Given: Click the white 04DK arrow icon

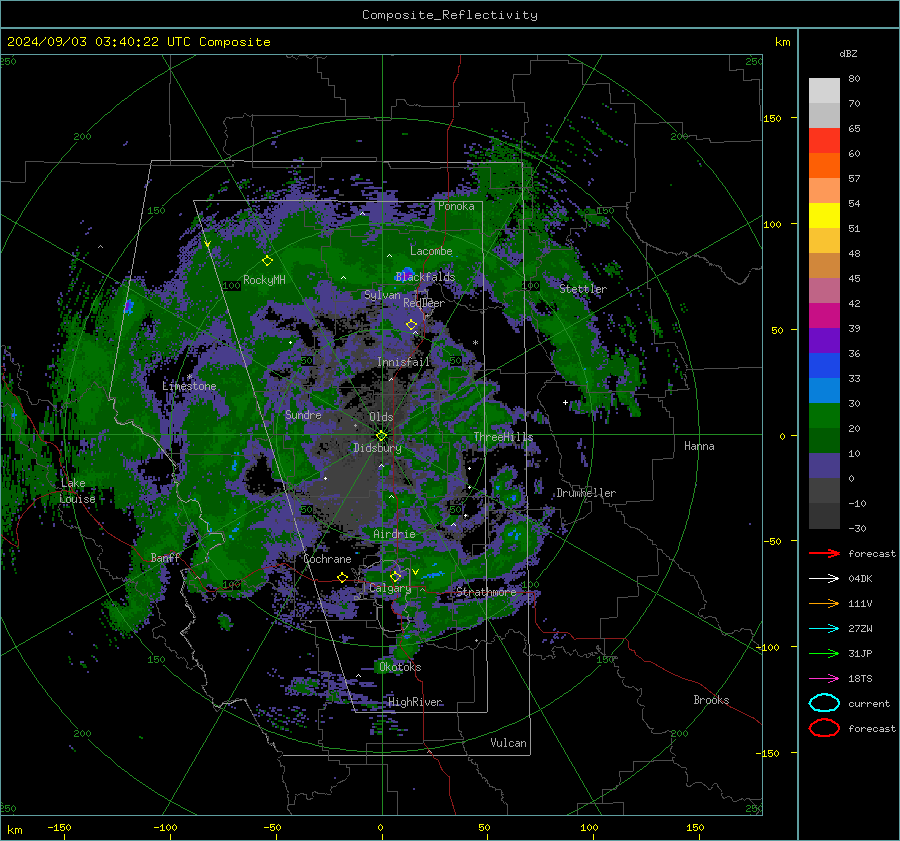Looking at the screenshot, I should pos(824,578).
